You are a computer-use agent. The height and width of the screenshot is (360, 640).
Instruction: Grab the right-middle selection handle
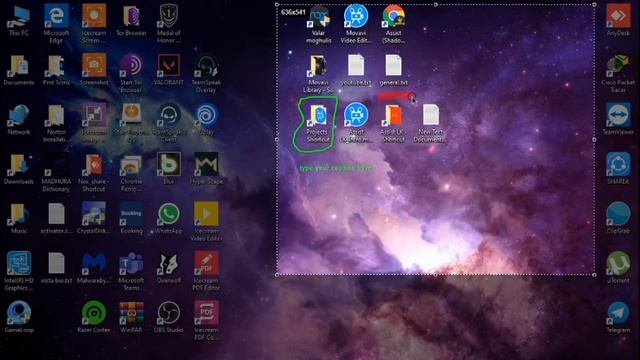click(594, 140)
